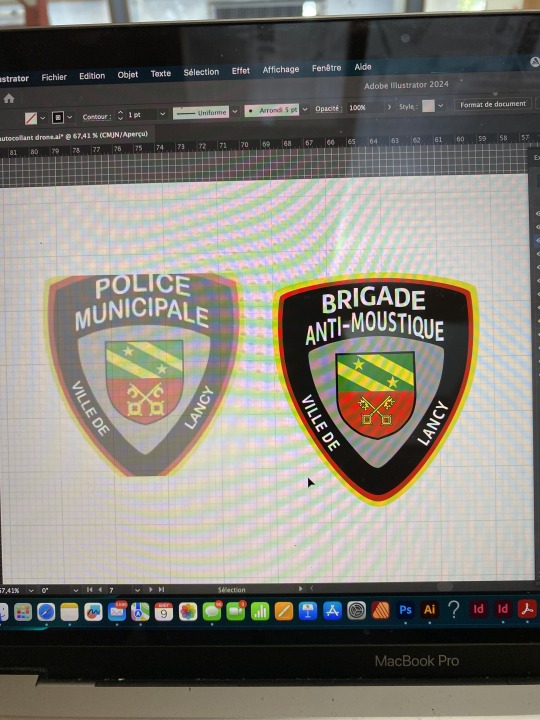Open the Aide menu

363,67
